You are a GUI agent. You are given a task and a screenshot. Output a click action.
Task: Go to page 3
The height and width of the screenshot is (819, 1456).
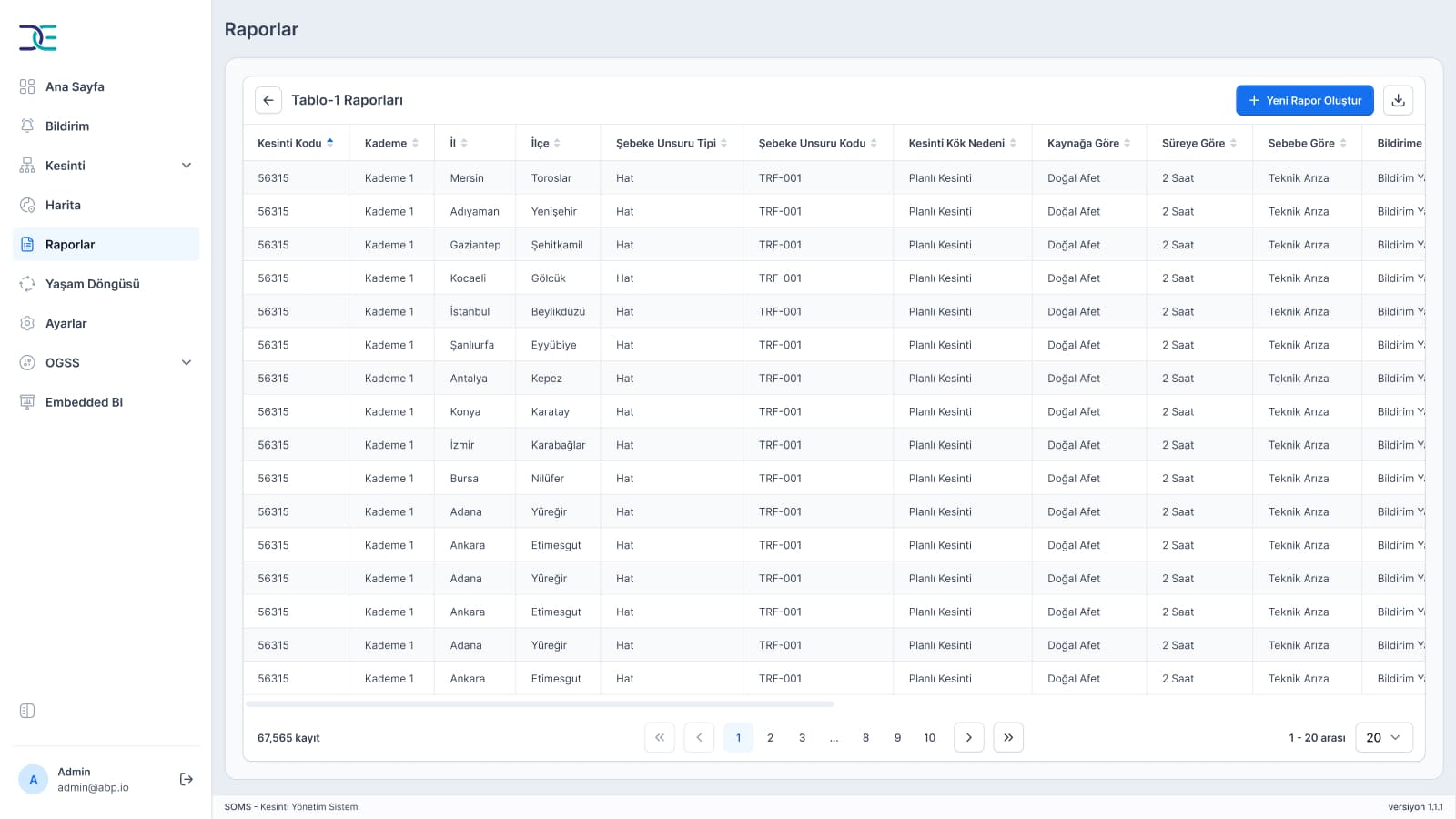click(x=802, y=737)
